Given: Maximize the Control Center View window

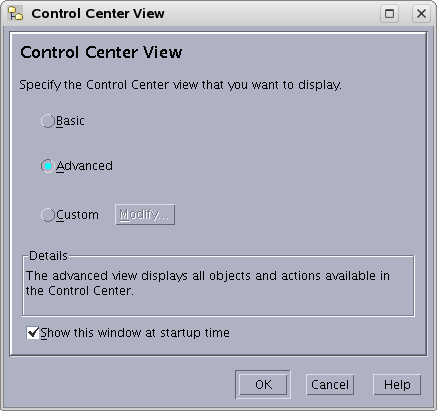Looking at the screenshot, I should point(389,14).
